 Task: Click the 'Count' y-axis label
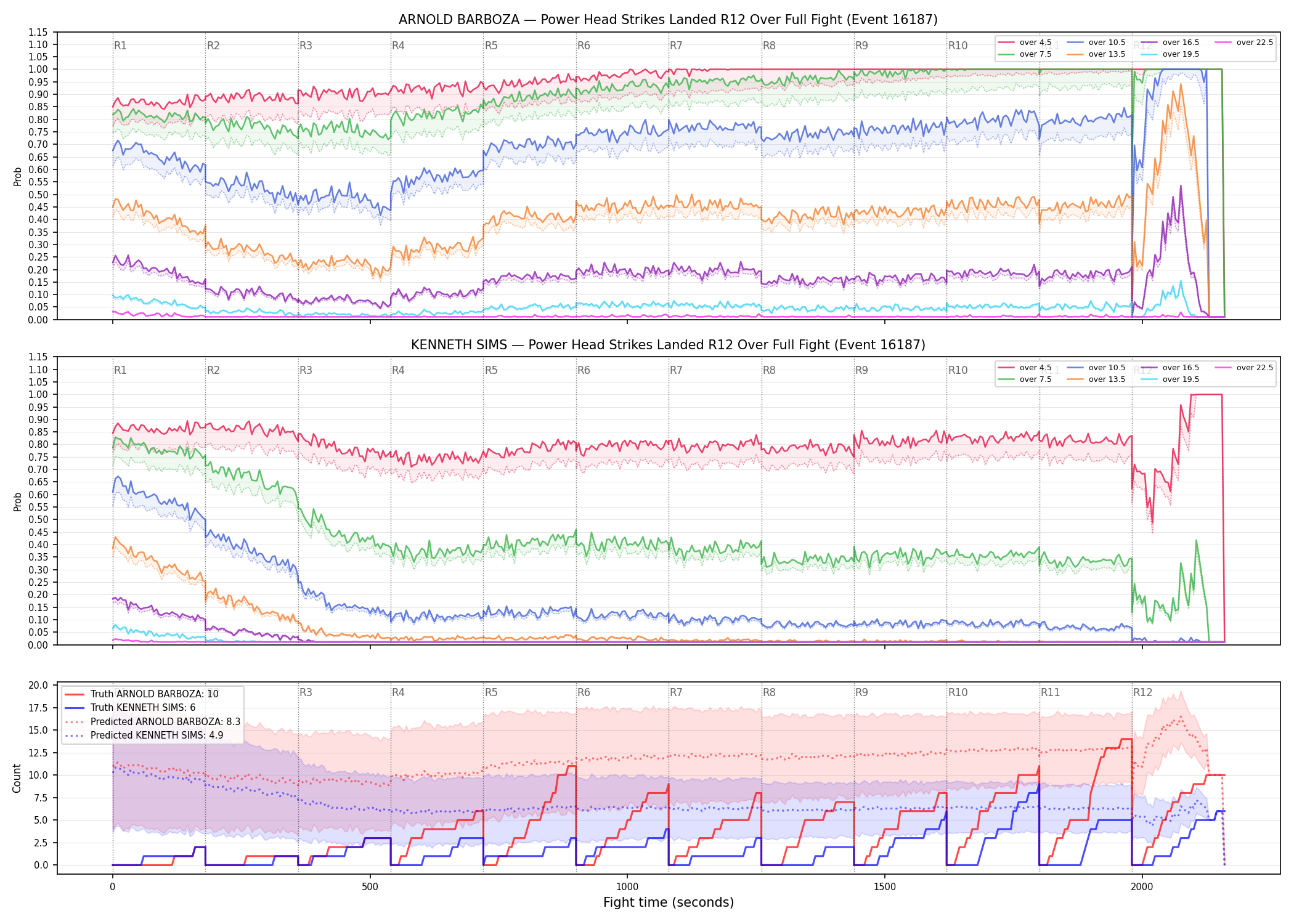[17, 778]
